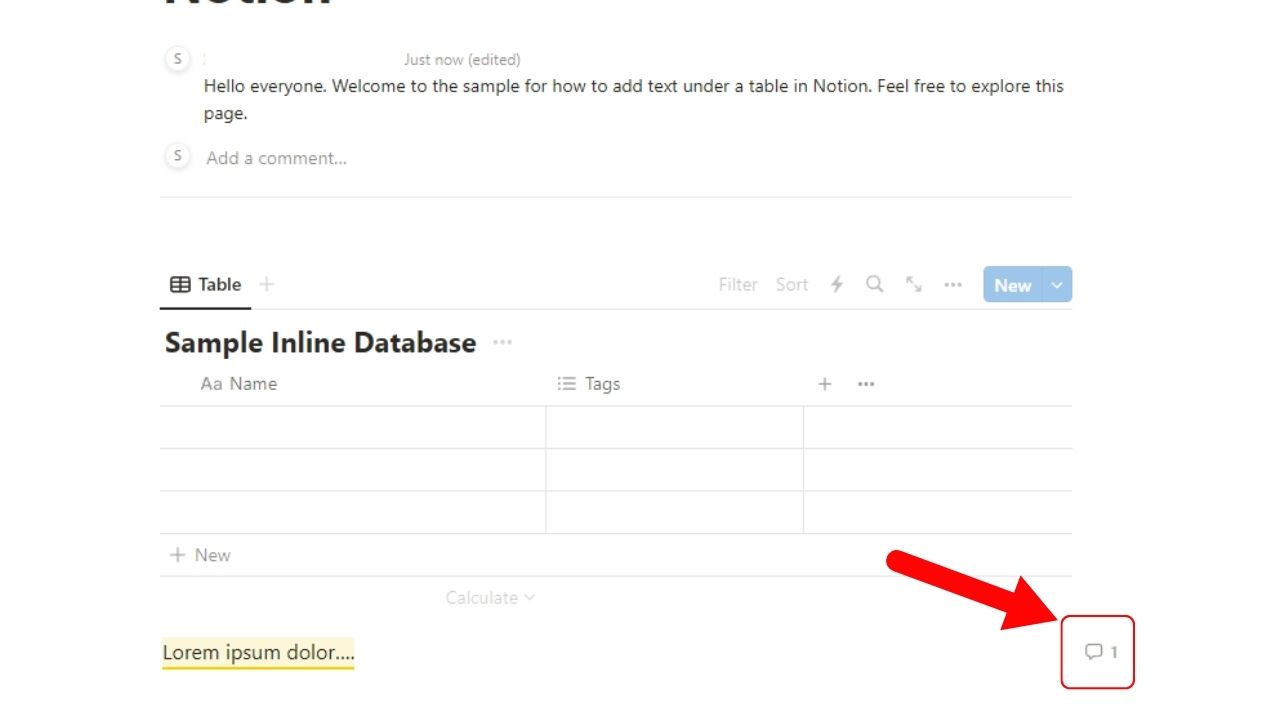1280x720 pixels.
Task: Click the S avatar beside the posted comment
Action: [x=177, y=59]
